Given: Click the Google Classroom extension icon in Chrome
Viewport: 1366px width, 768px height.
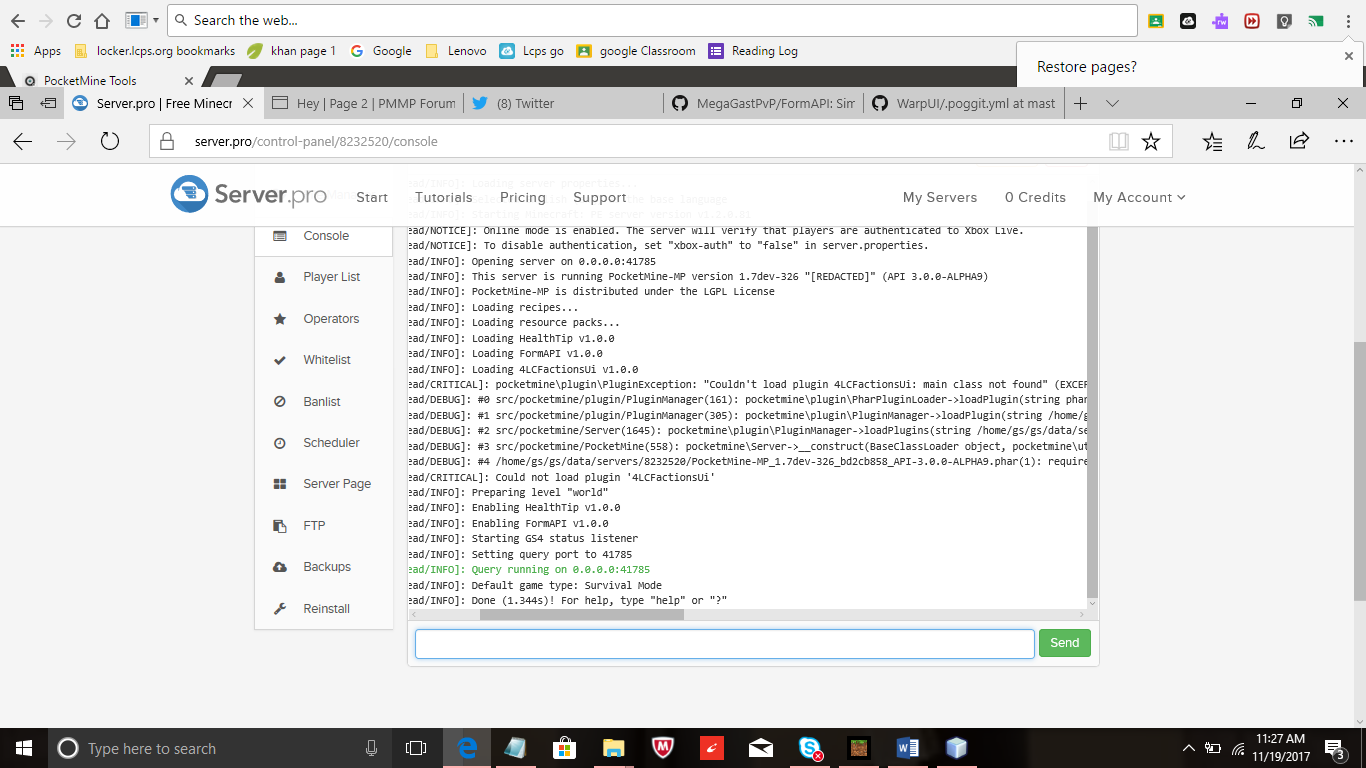Looking at the screenshot, I should 1156,20.
